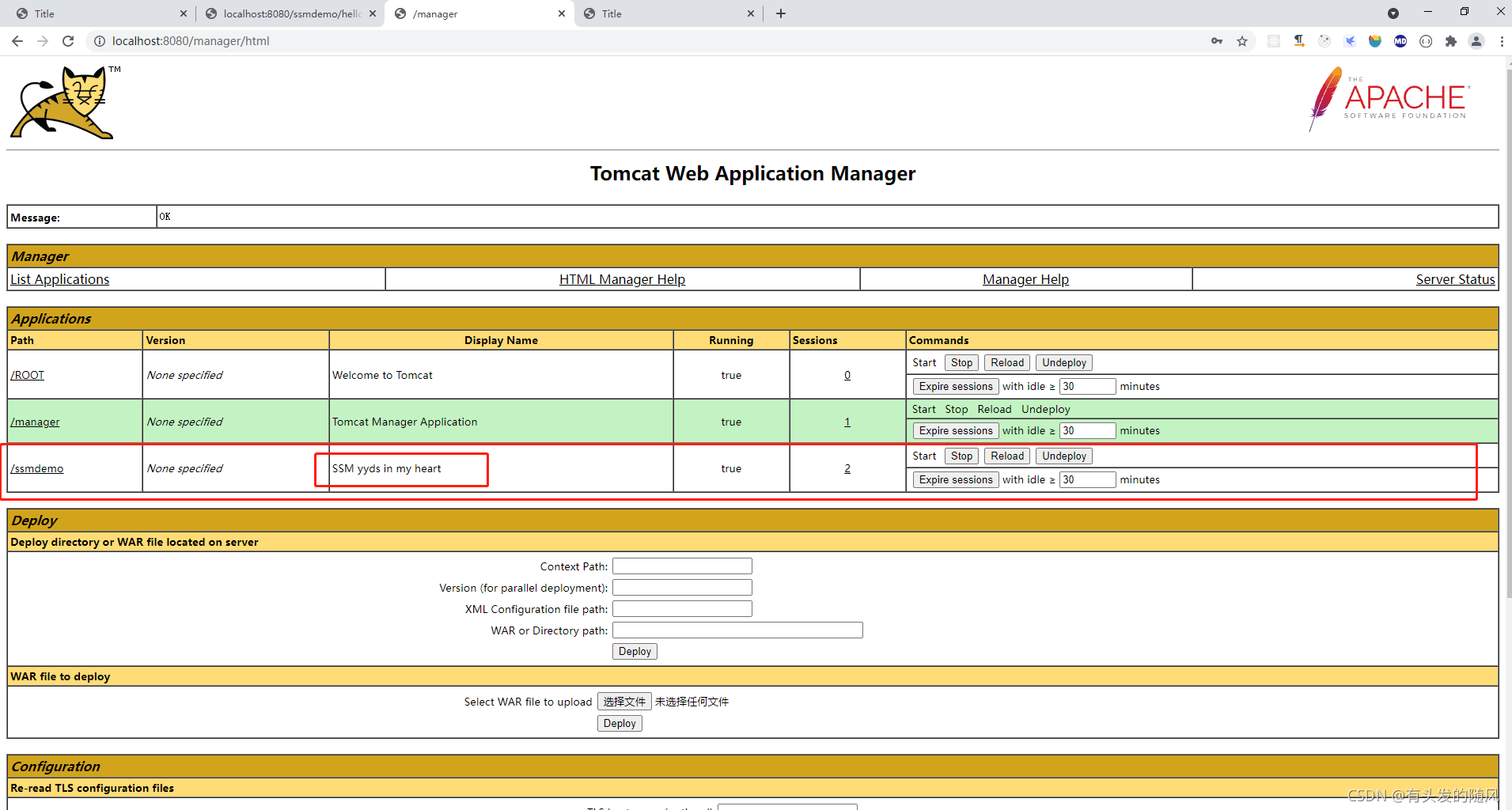Close the localhost:8080/ssmdemo tab
The width and height of the screenshot is (1512, 810).
[x=373, y=13]
